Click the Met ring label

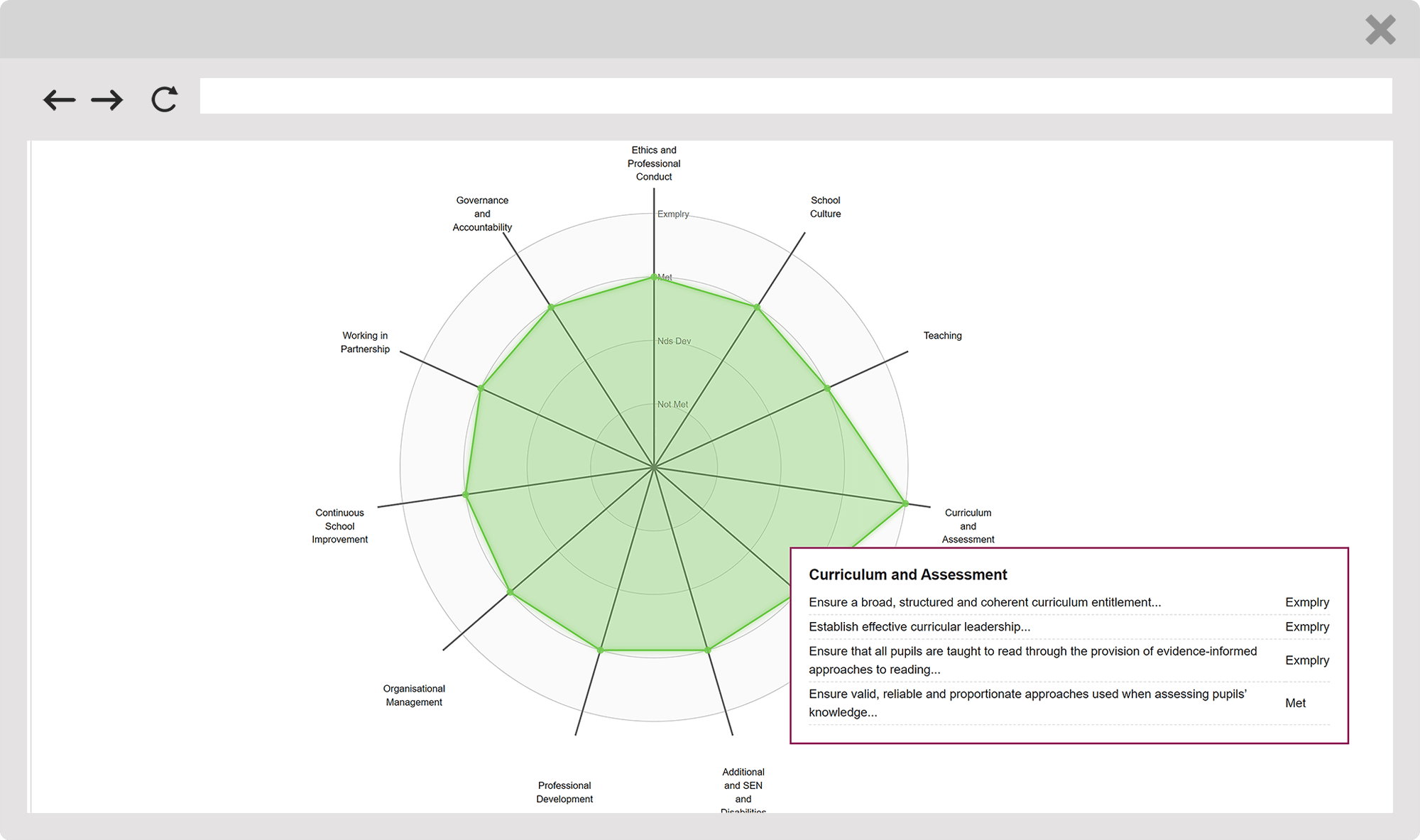(x=665, y=278)
